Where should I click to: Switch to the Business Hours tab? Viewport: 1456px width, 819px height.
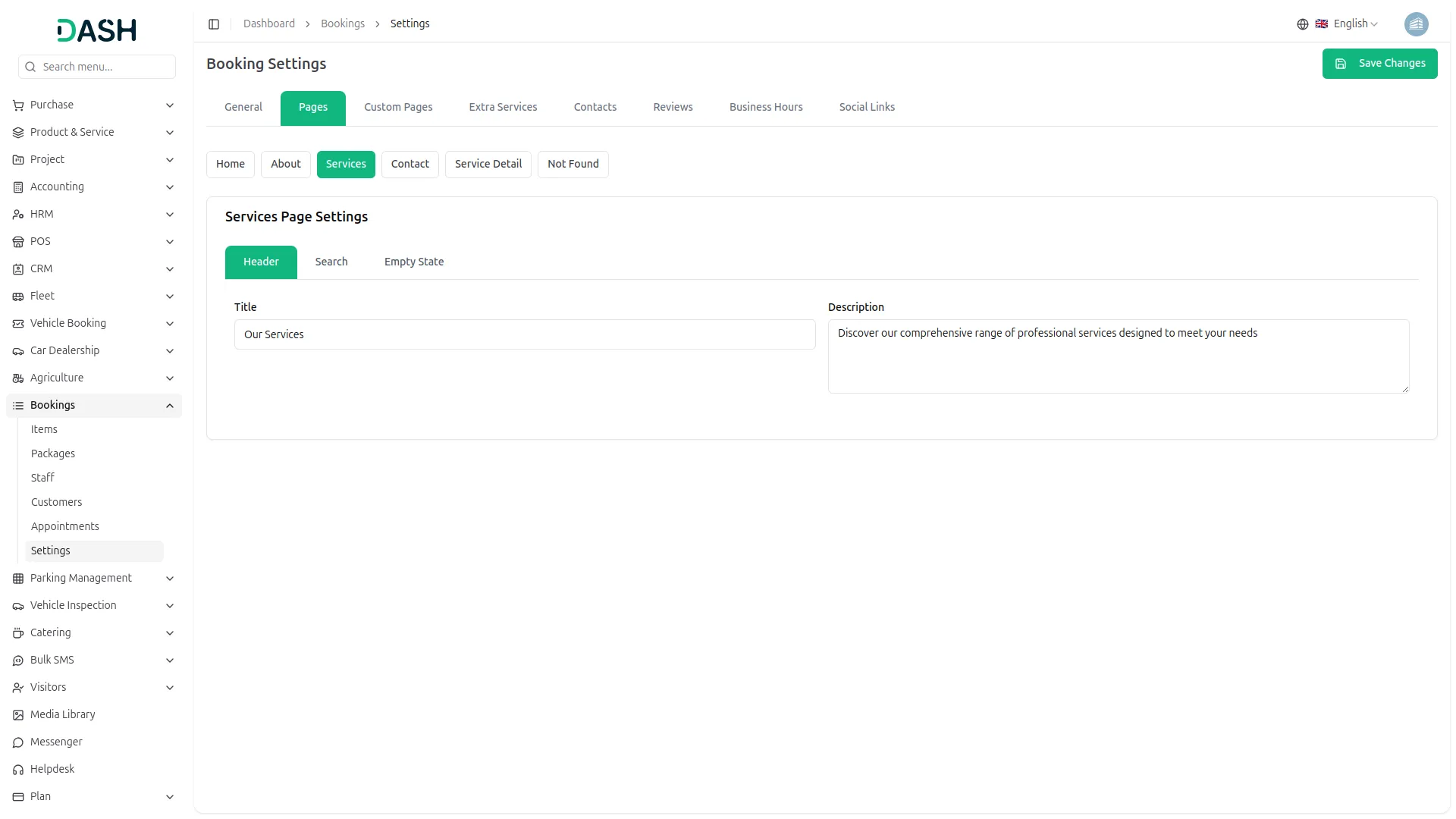[765, 108]
